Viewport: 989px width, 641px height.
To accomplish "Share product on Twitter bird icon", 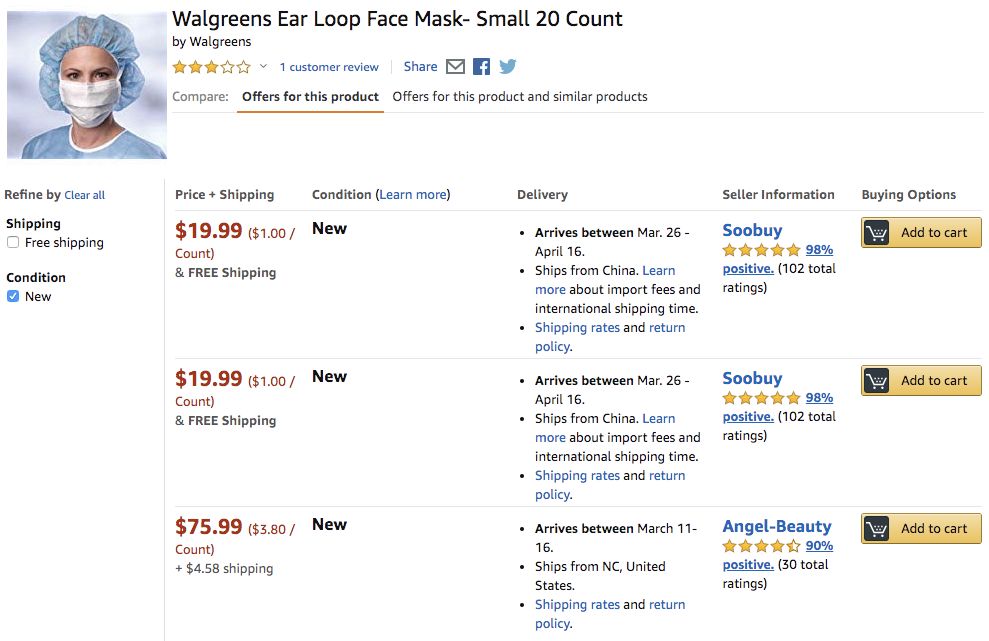I will point(508,67).
